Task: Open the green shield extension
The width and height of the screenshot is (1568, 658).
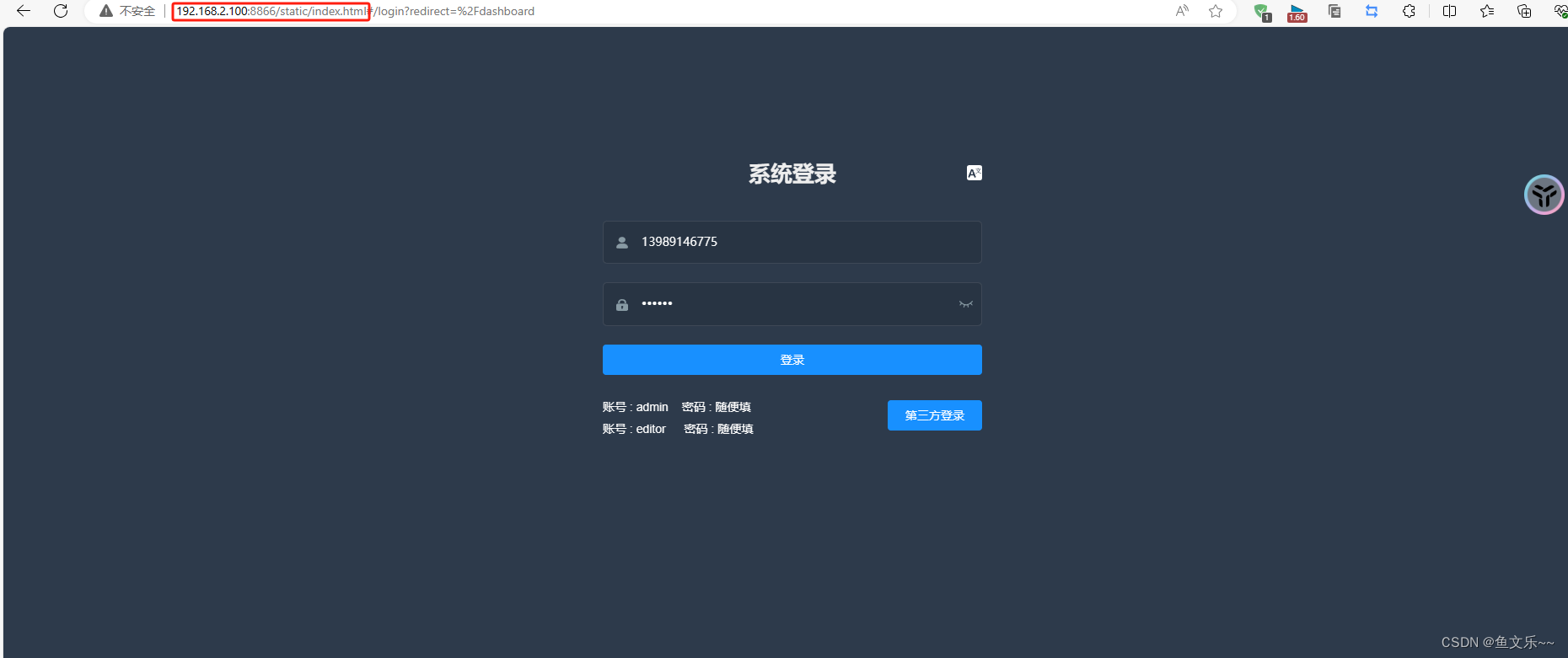Action: [1262, 12]
